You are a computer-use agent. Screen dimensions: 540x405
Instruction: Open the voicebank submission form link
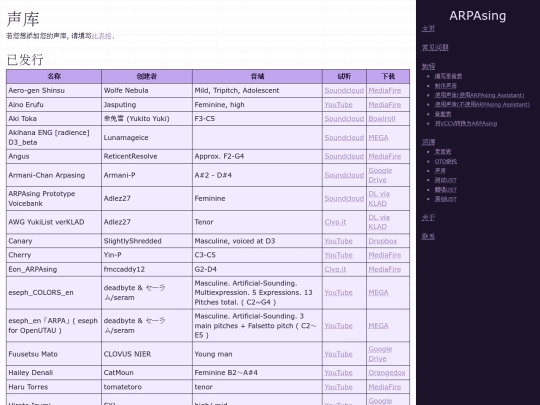pos(102,36)
